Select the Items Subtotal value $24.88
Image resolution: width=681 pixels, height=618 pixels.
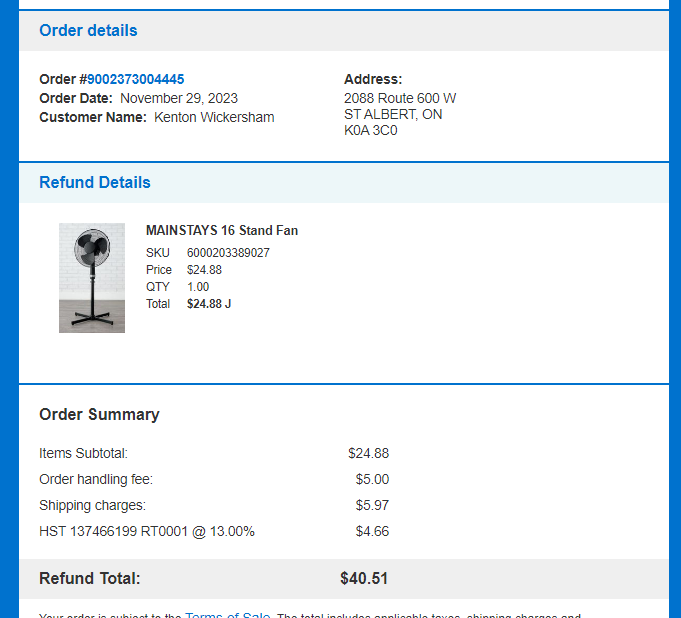pyautogui.click(x=368, y=453)
